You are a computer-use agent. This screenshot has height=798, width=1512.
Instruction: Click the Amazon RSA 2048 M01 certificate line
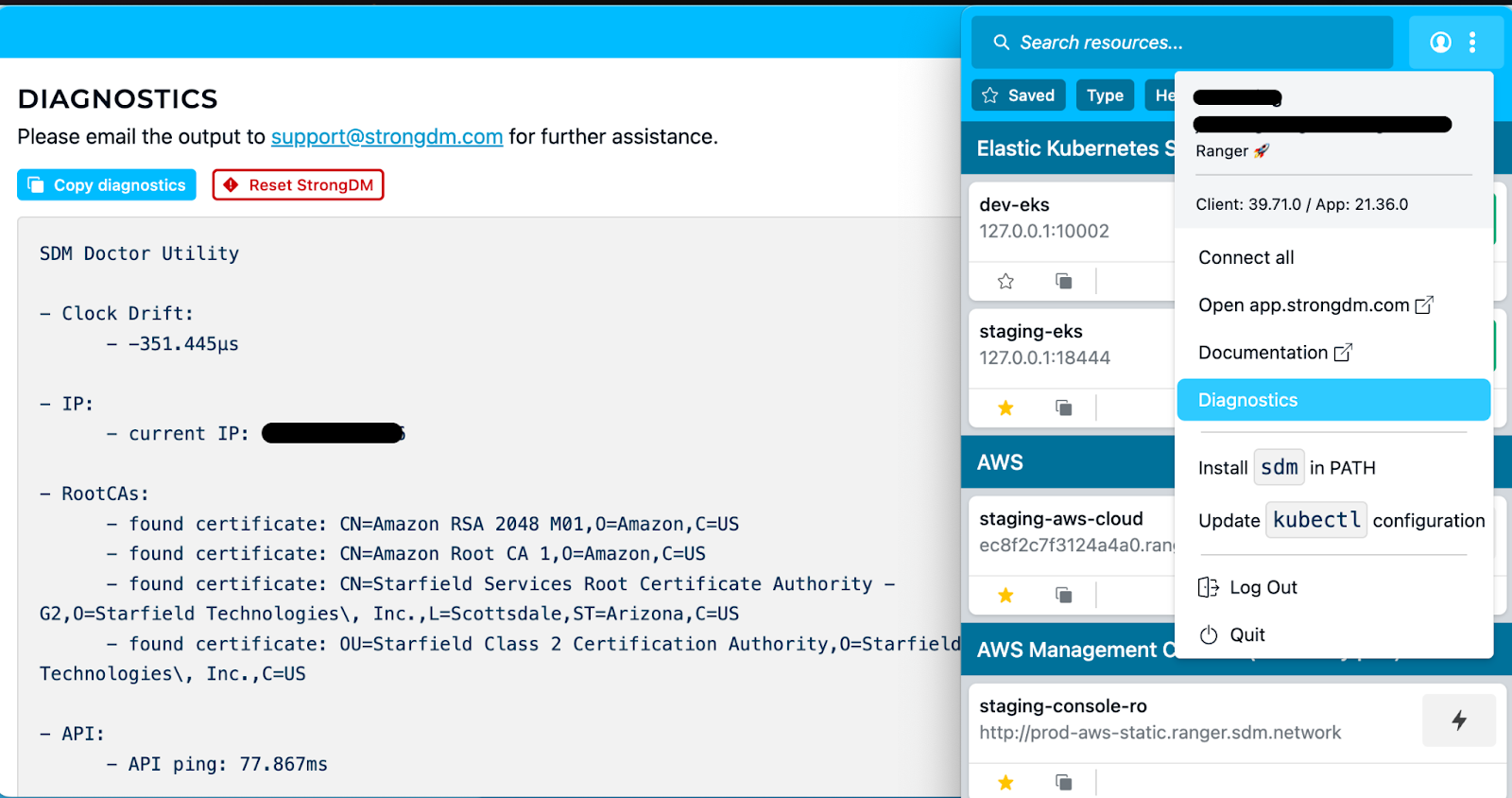(422, 524)
